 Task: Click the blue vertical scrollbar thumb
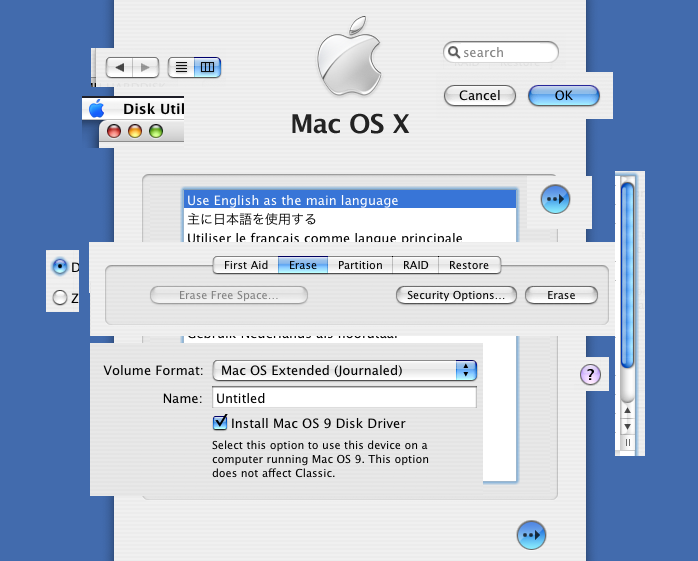[627, 275]
